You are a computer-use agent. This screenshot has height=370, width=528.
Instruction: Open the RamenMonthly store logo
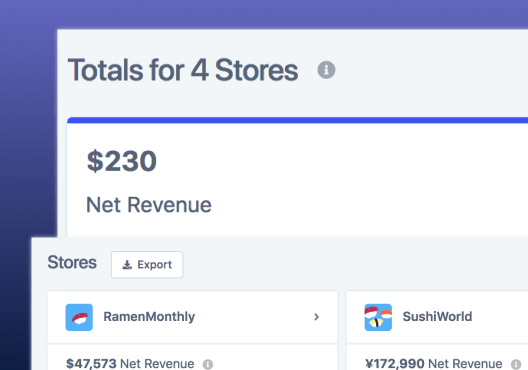79,317
